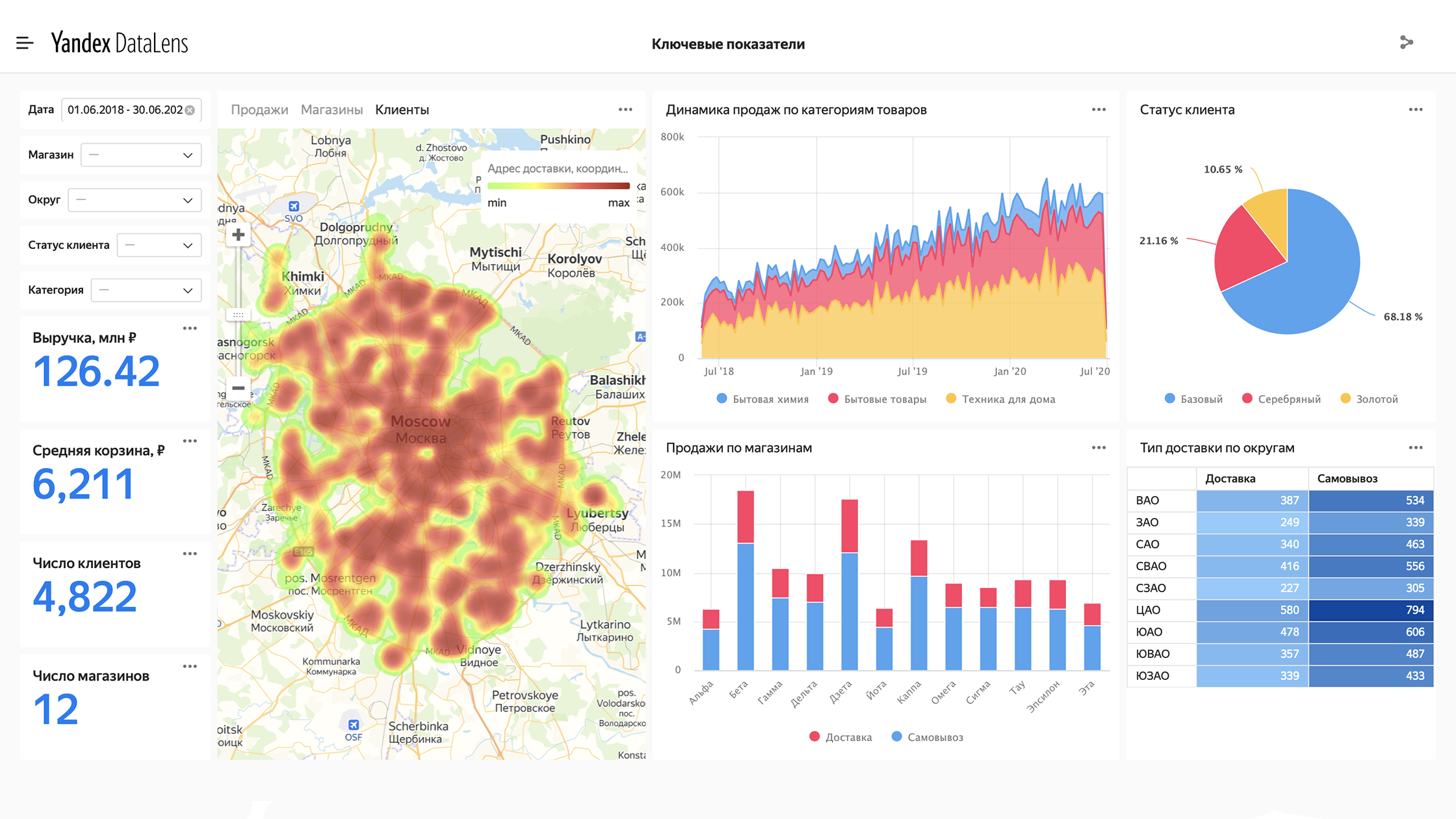The height and width of the screenshot is (819, 1456).
Task: Click the share icon in header
Action: pos(1406,43)
